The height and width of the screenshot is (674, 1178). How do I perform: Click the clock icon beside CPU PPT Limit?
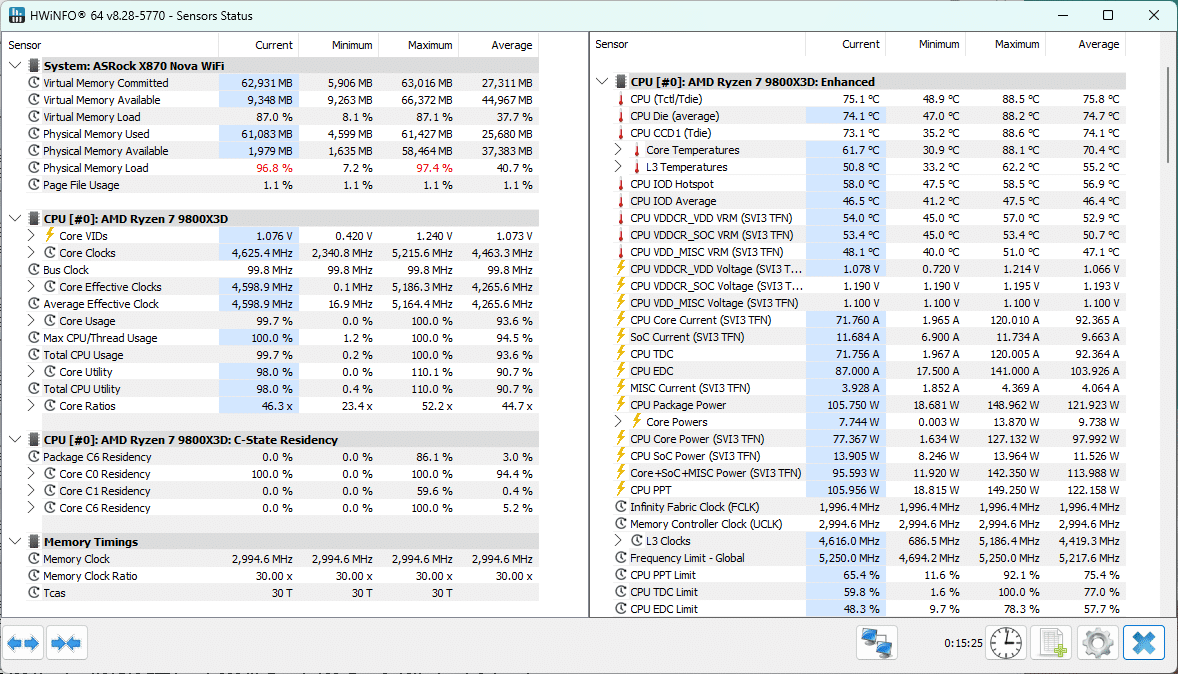tap(621, 575)
